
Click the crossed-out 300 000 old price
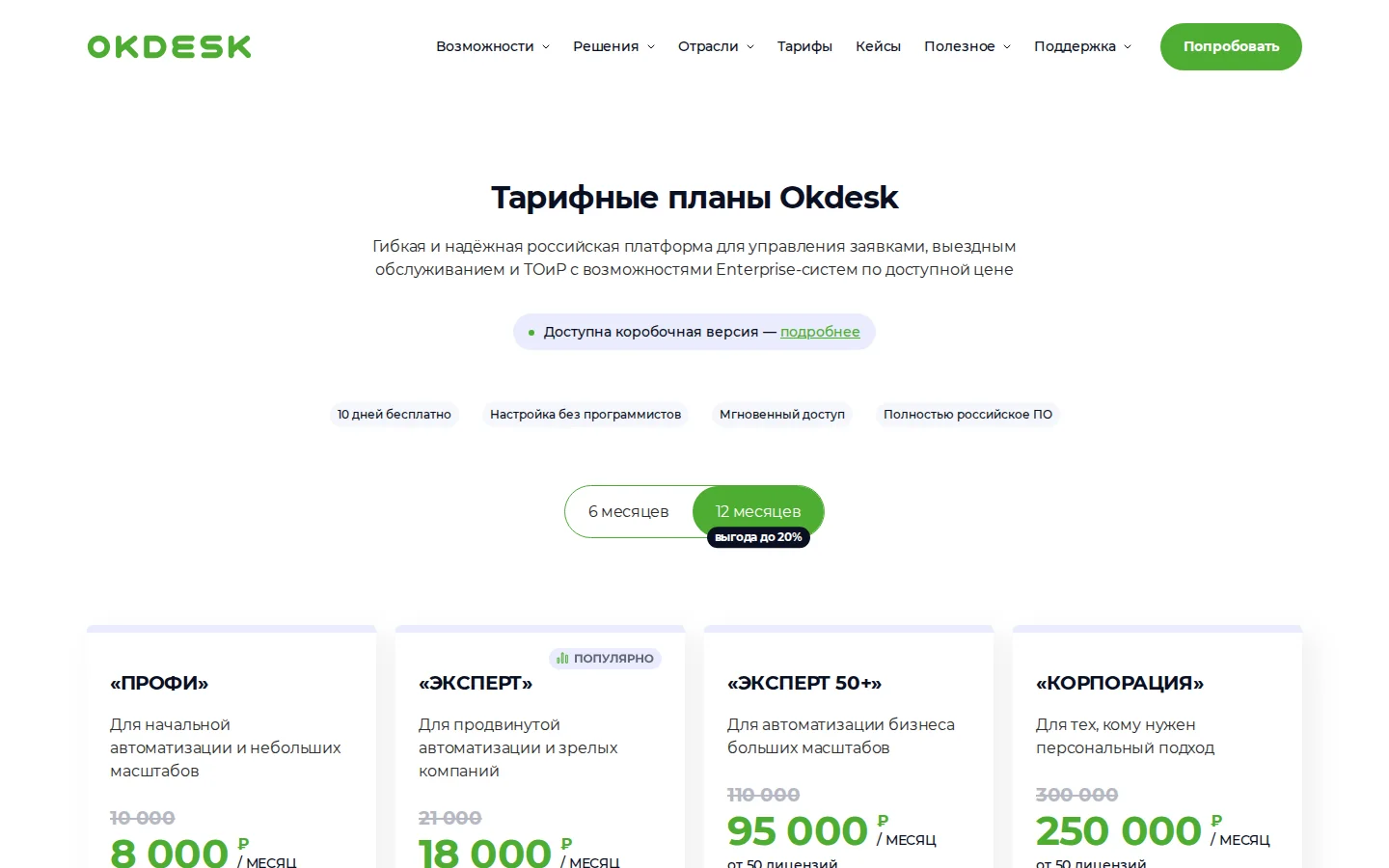tap(1076, 795)
